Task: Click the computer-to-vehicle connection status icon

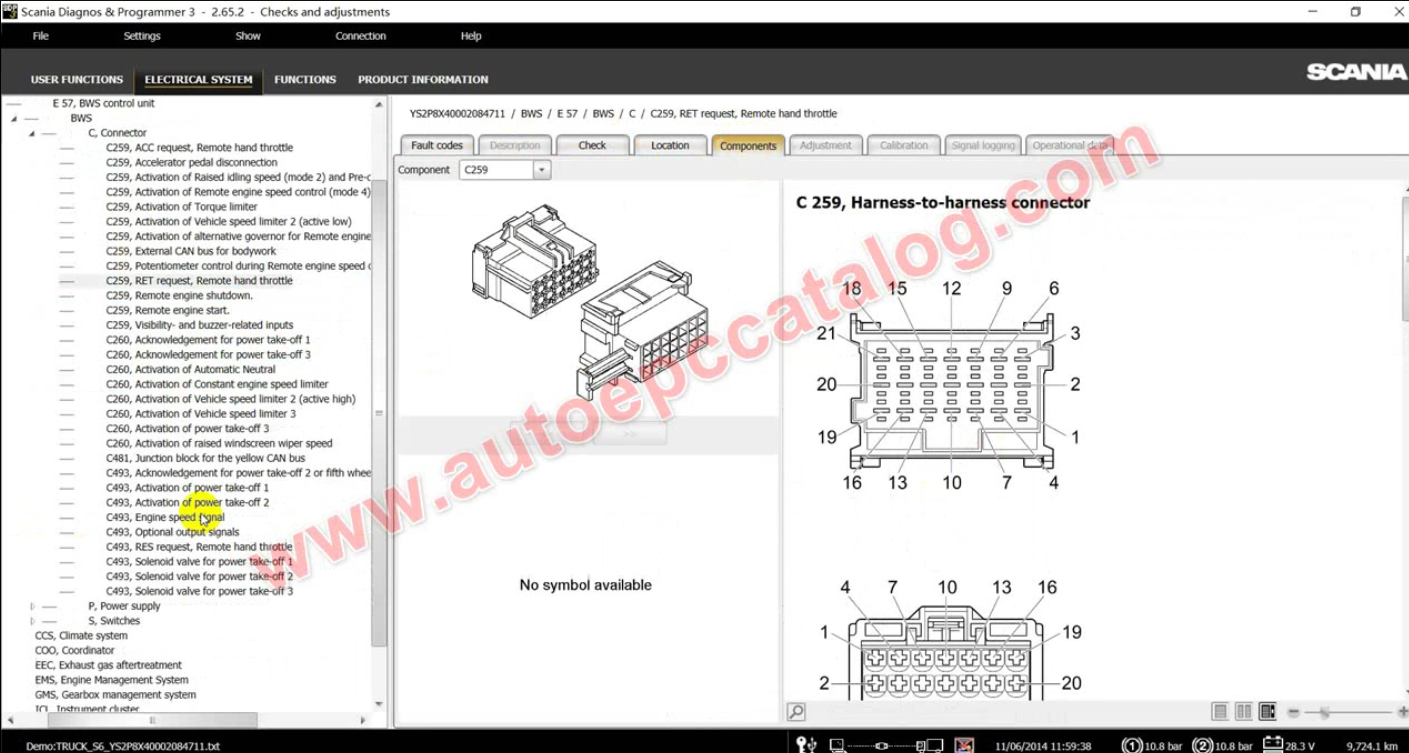Action: pyautogui.click(x=886, y=745)
